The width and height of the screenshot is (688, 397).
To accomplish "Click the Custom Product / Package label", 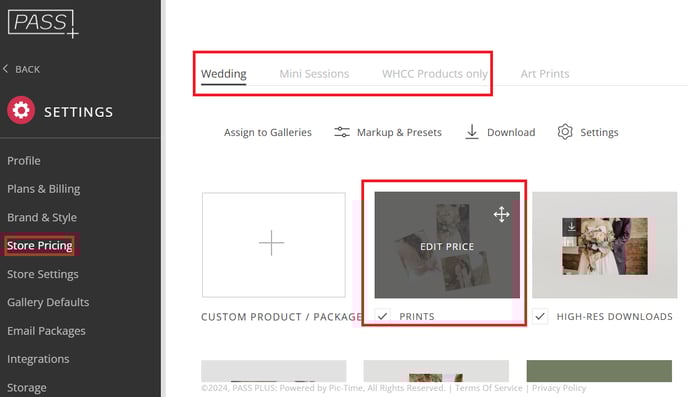I will (x=282, y=317).
